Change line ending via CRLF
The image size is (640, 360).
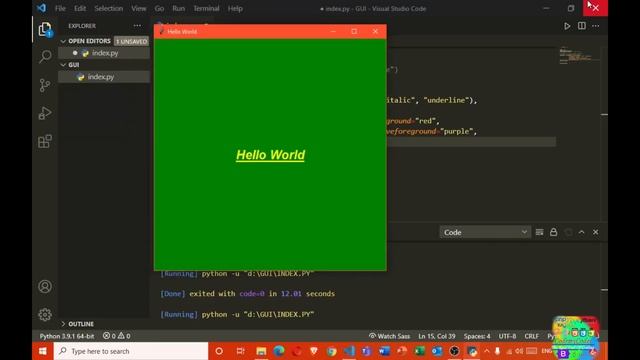[x=531, y=336]
